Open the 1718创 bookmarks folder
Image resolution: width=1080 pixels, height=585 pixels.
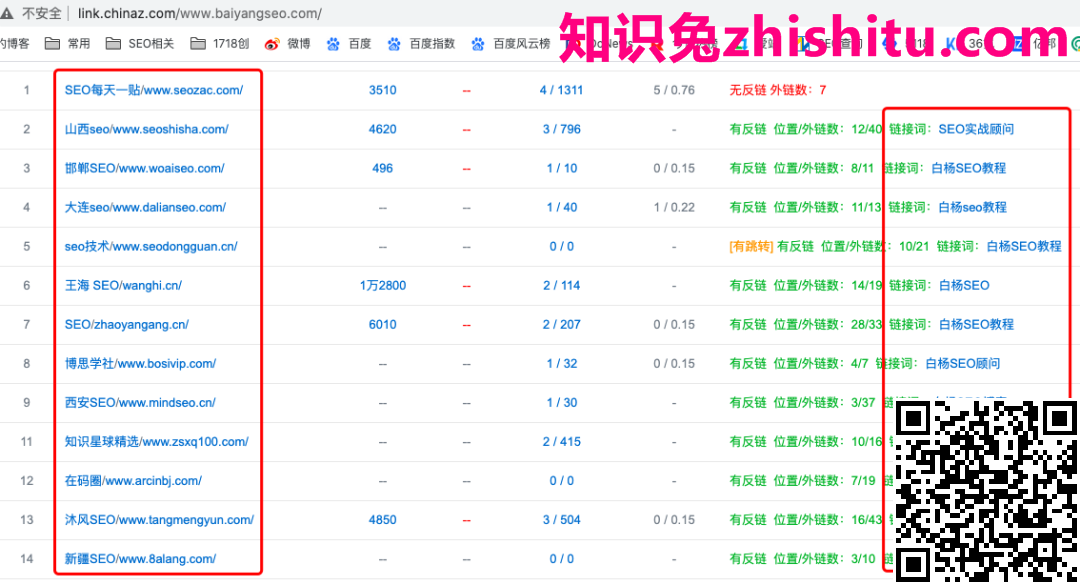(220, 43)
